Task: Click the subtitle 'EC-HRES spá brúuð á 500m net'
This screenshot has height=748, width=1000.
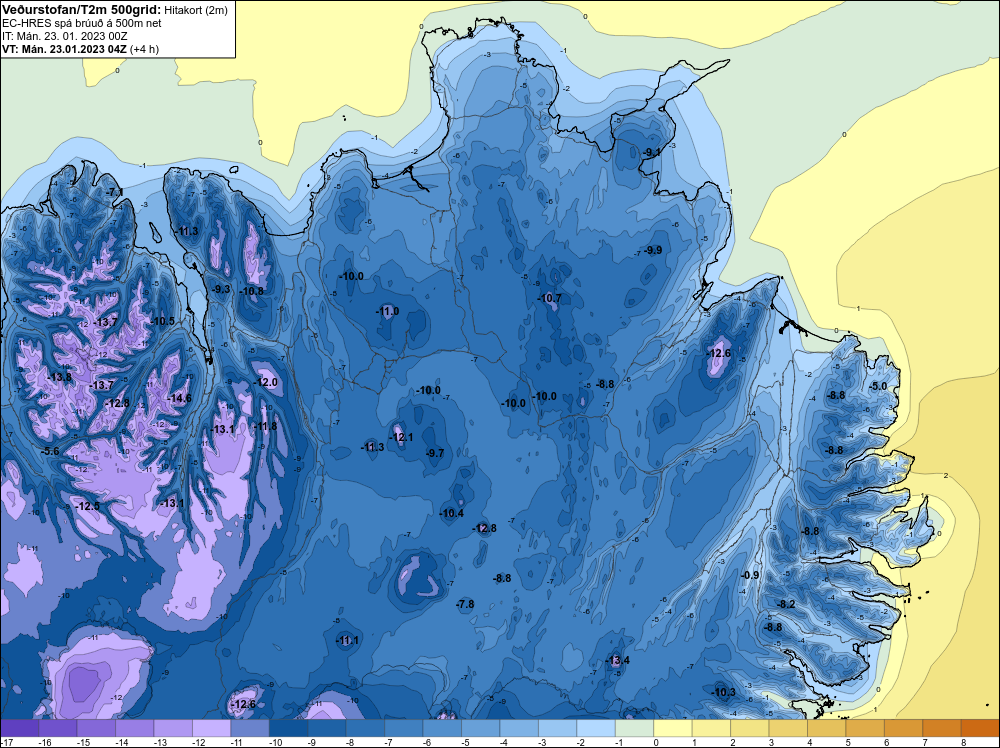Action: click(x=81, y=23)
